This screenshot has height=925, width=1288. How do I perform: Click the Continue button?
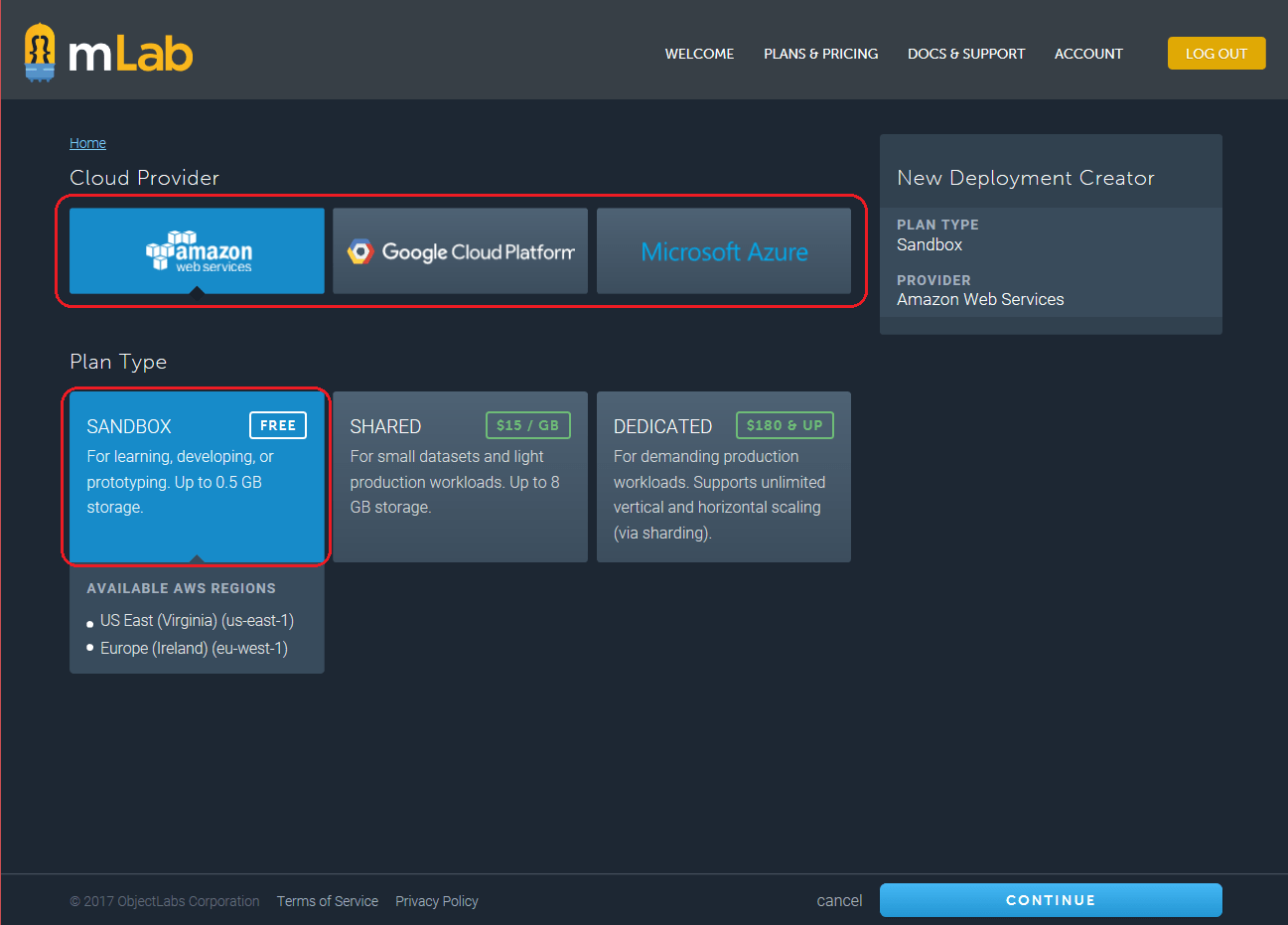coord(1050,900)
